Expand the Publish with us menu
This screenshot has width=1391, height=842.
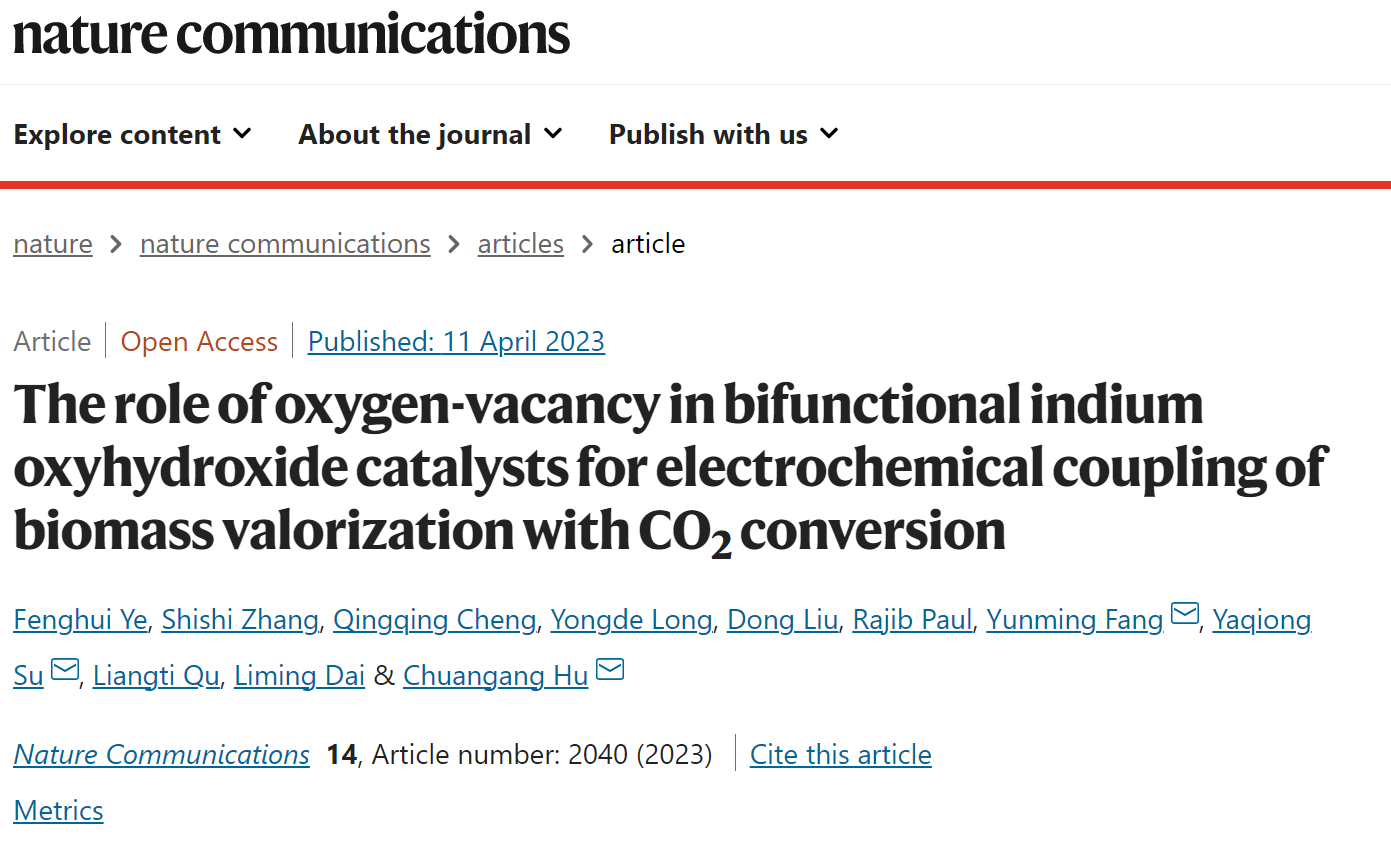724,134
